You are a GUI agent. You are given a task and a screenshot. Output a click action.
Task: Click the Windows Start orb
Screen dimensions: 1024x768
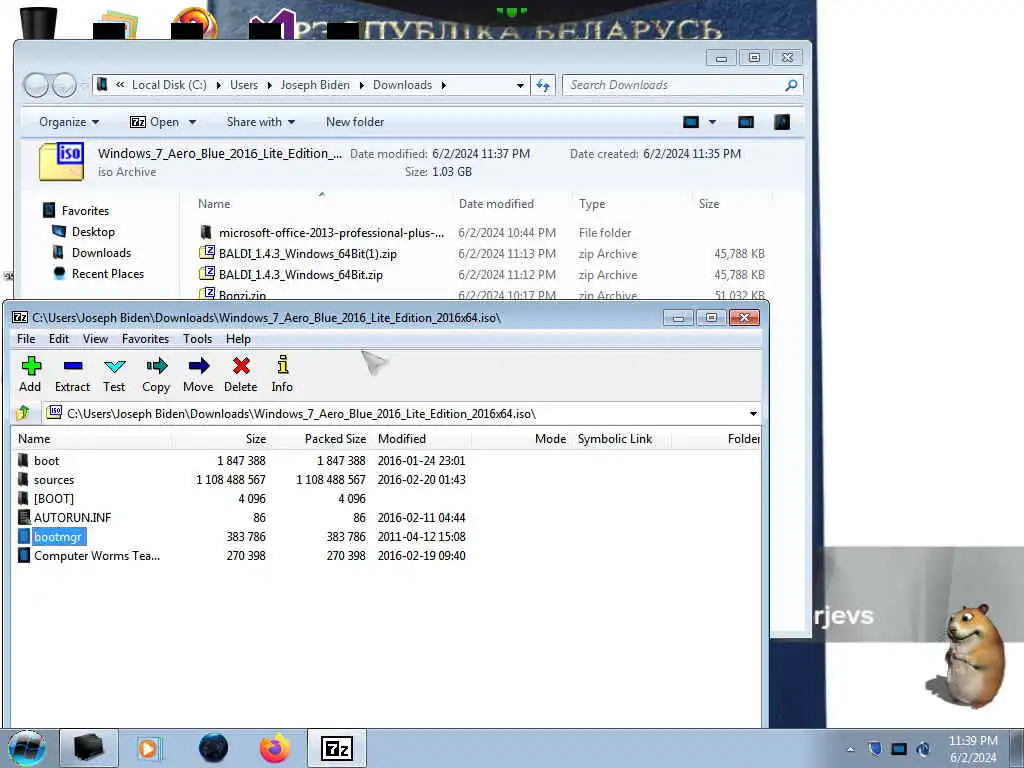[27, 748]
